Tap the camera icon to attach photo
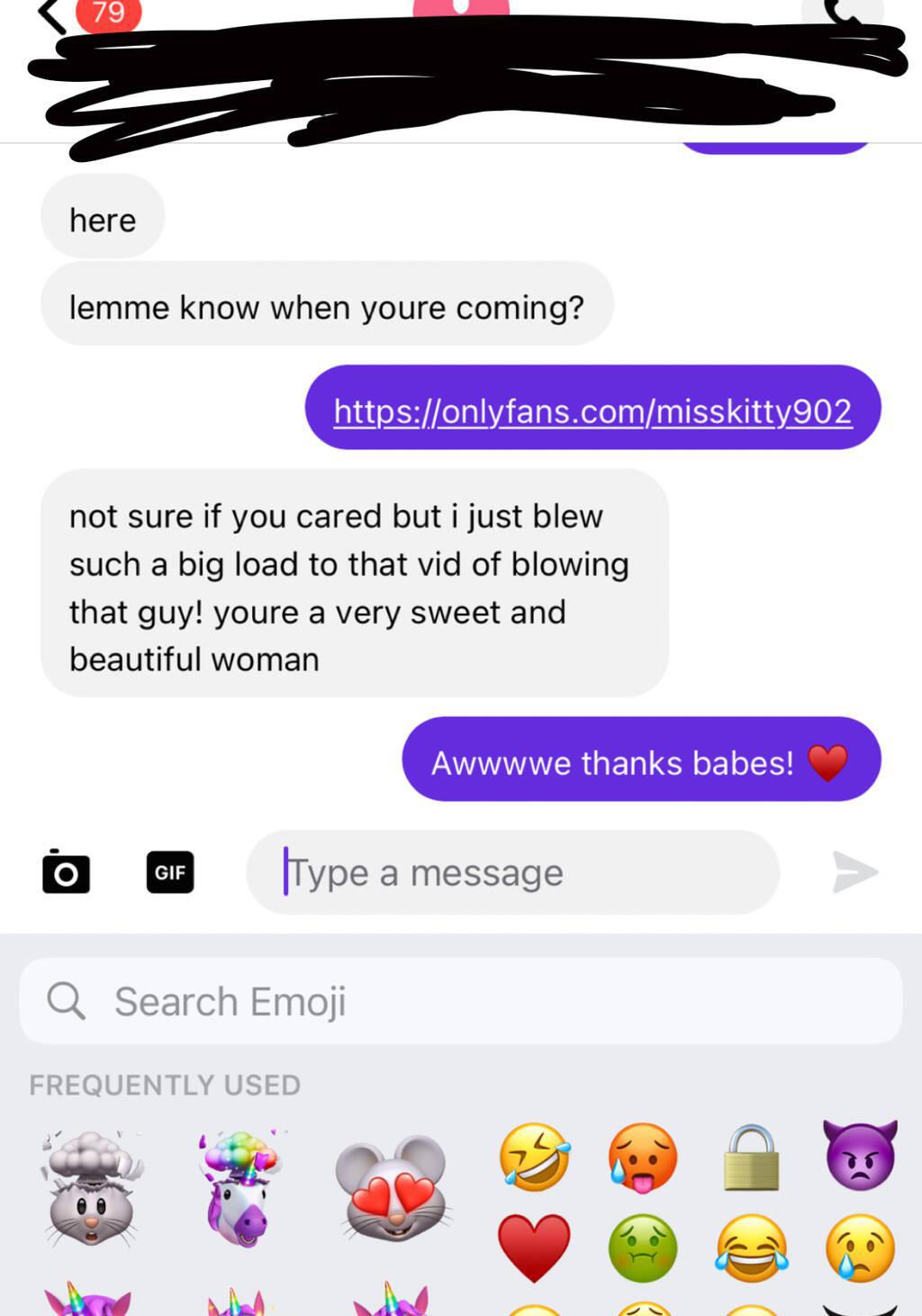Viewport: 922px width, 1316px height. pos(66,871)
